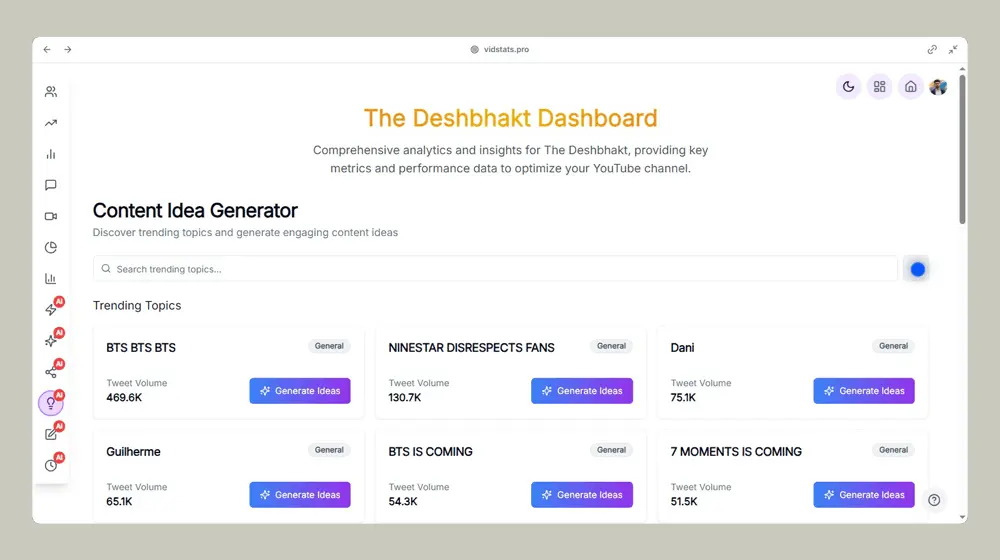Toggle dark mode with the moon icon
This screenshot has height=560, width=1000.
(x=848, y=87)
